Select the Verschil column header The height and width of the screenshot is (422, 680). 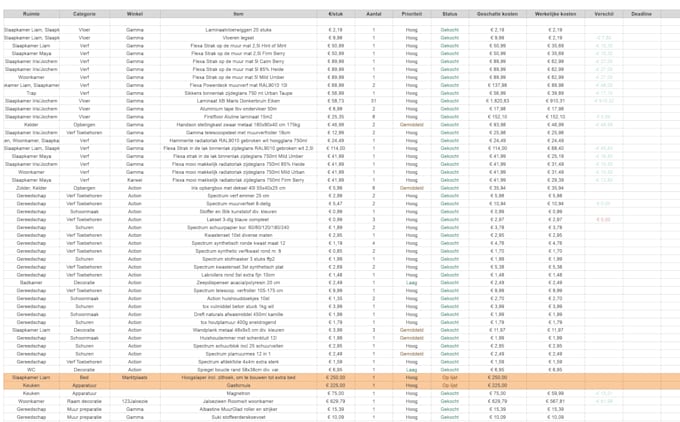(604, 14)
